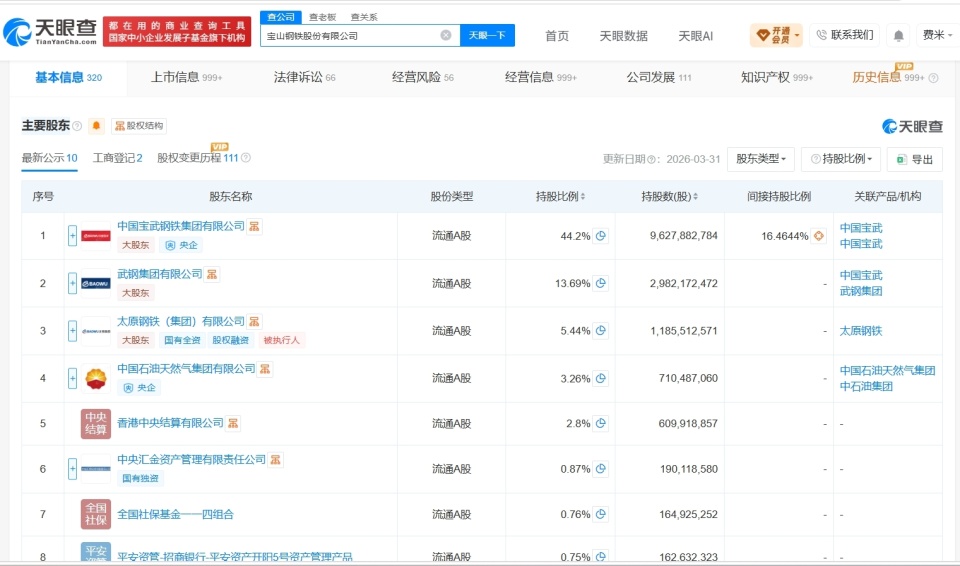
Task: Click the 中国石油 company logo
Action: coord(96,379)
